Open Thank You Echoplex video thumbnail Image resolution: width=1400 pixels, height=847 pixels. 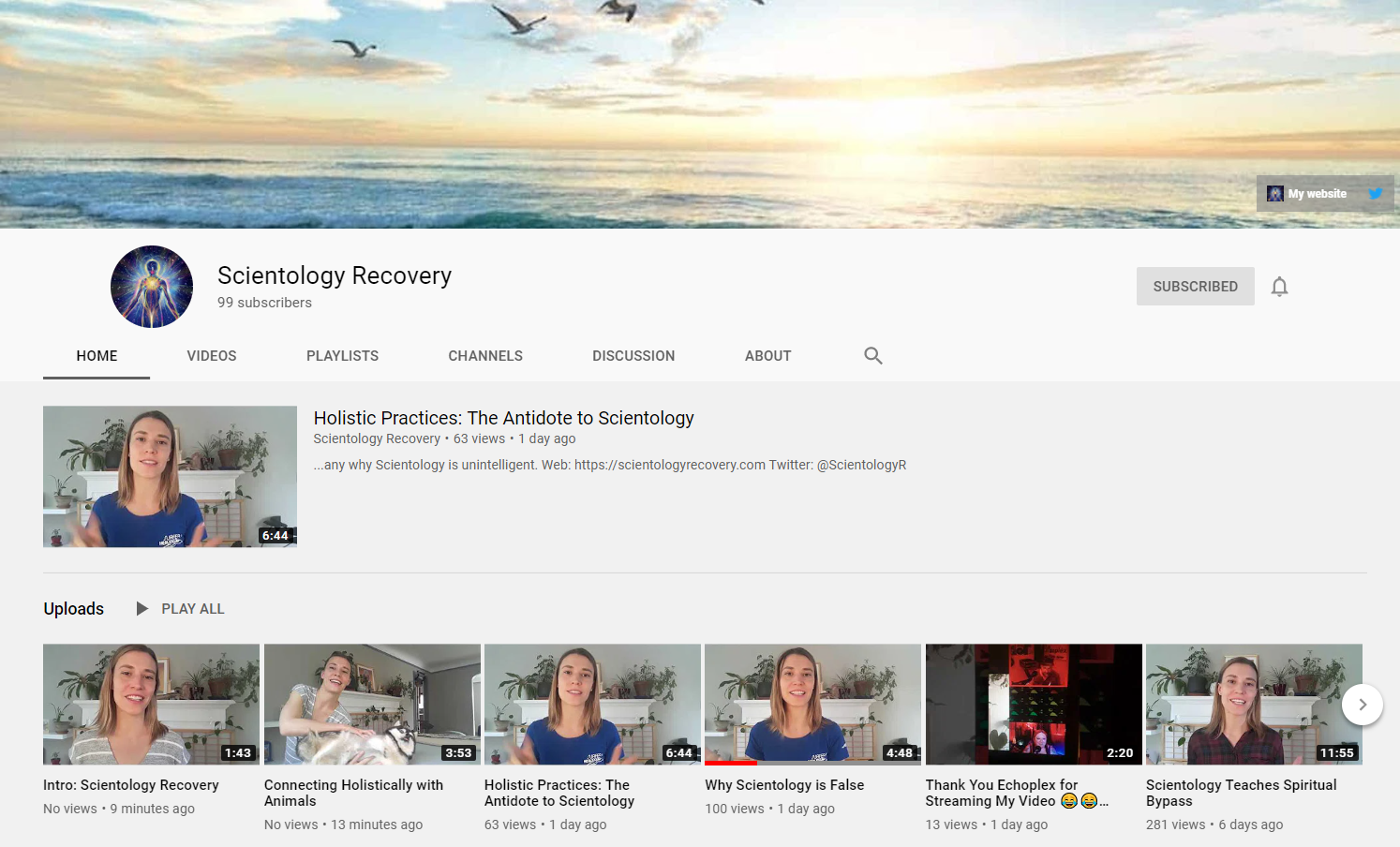tap(1034, 704)
